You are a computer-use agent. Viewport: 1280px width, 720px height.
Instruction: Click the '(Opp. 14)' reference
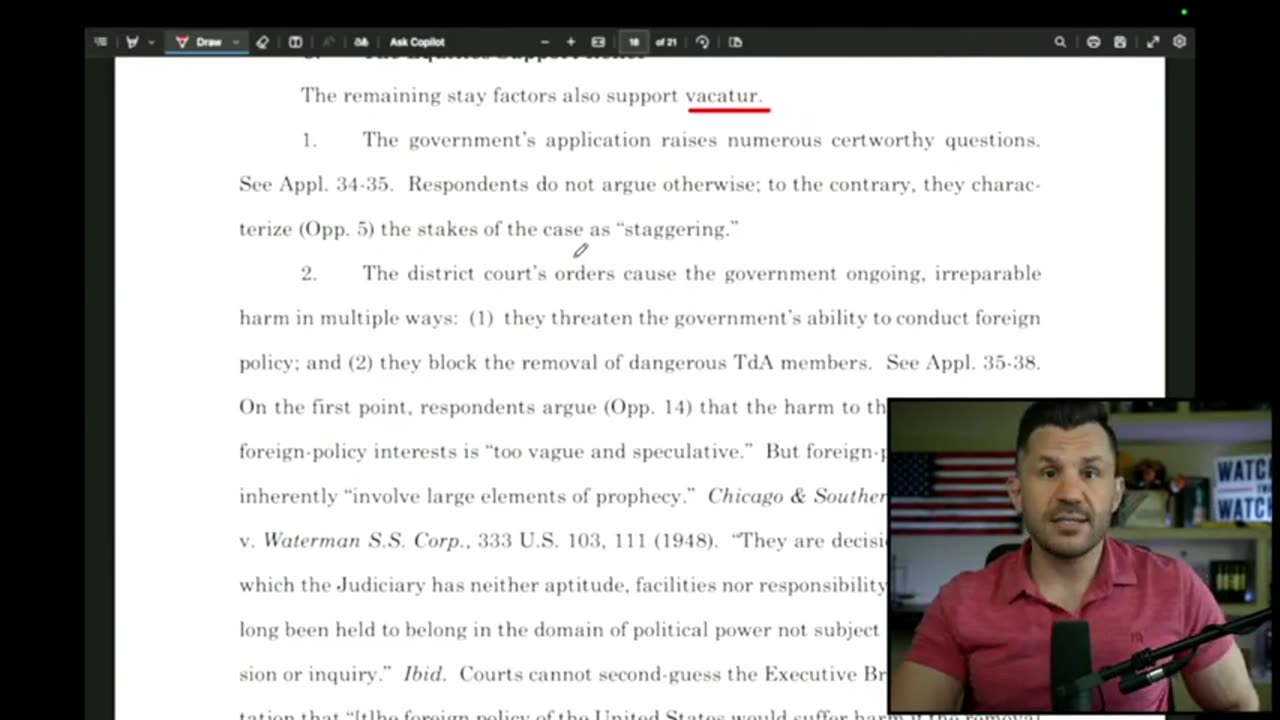click(646, 407)
